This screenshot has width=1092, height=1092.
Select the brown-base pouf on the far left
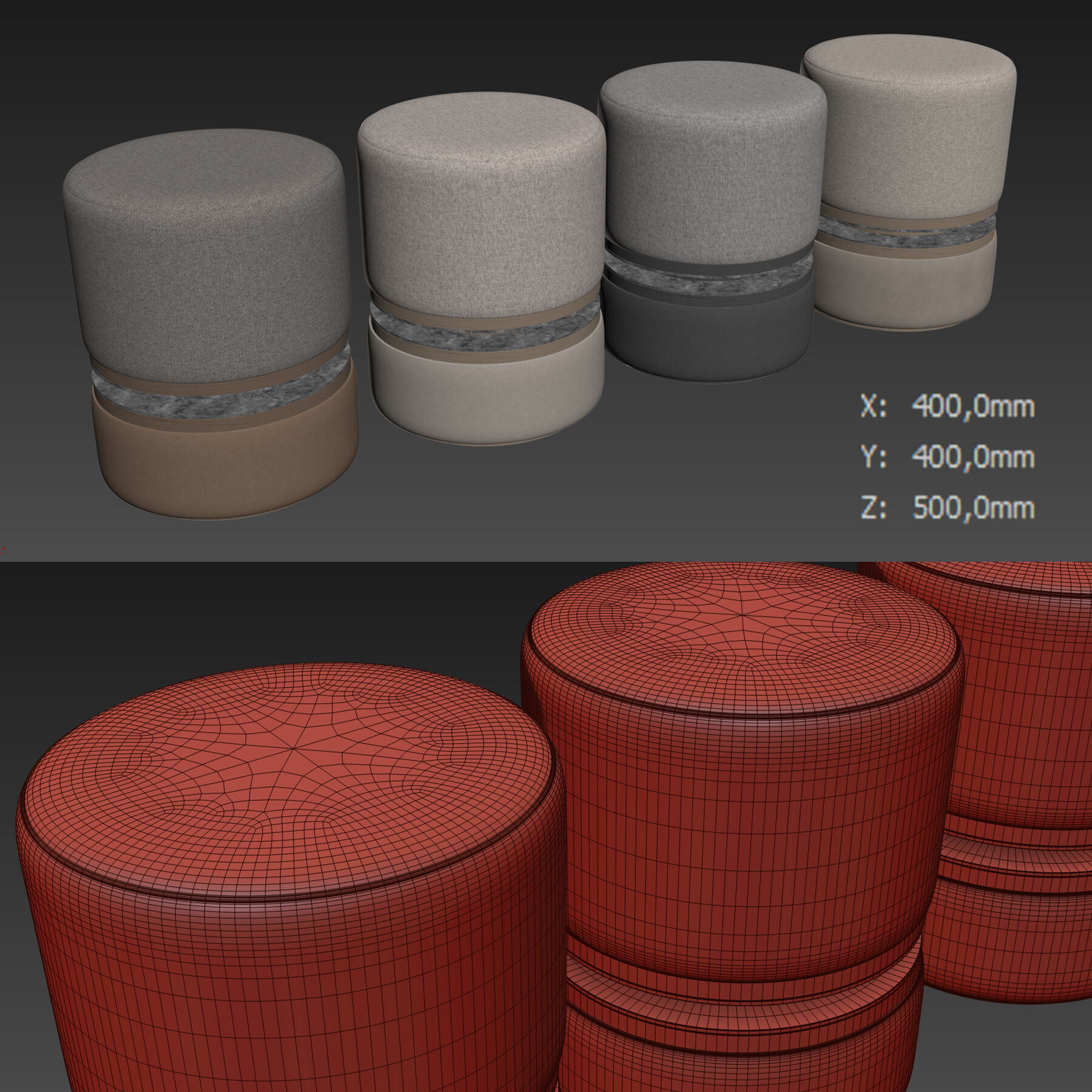(x=209, y=325)
